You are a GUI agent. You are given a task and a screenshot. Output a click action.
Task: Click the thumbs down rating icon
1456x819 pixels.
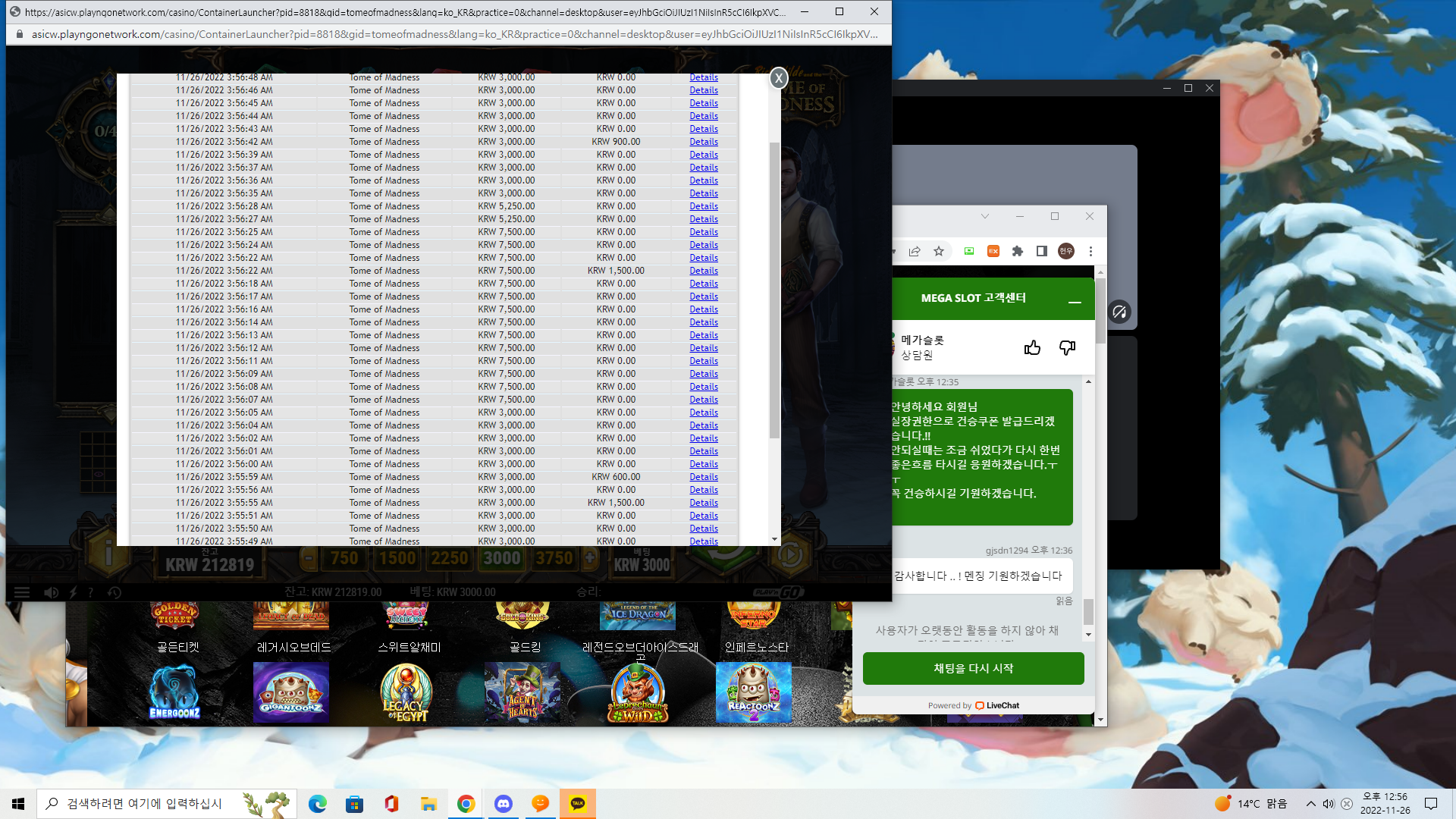[x=1067, y=347]
